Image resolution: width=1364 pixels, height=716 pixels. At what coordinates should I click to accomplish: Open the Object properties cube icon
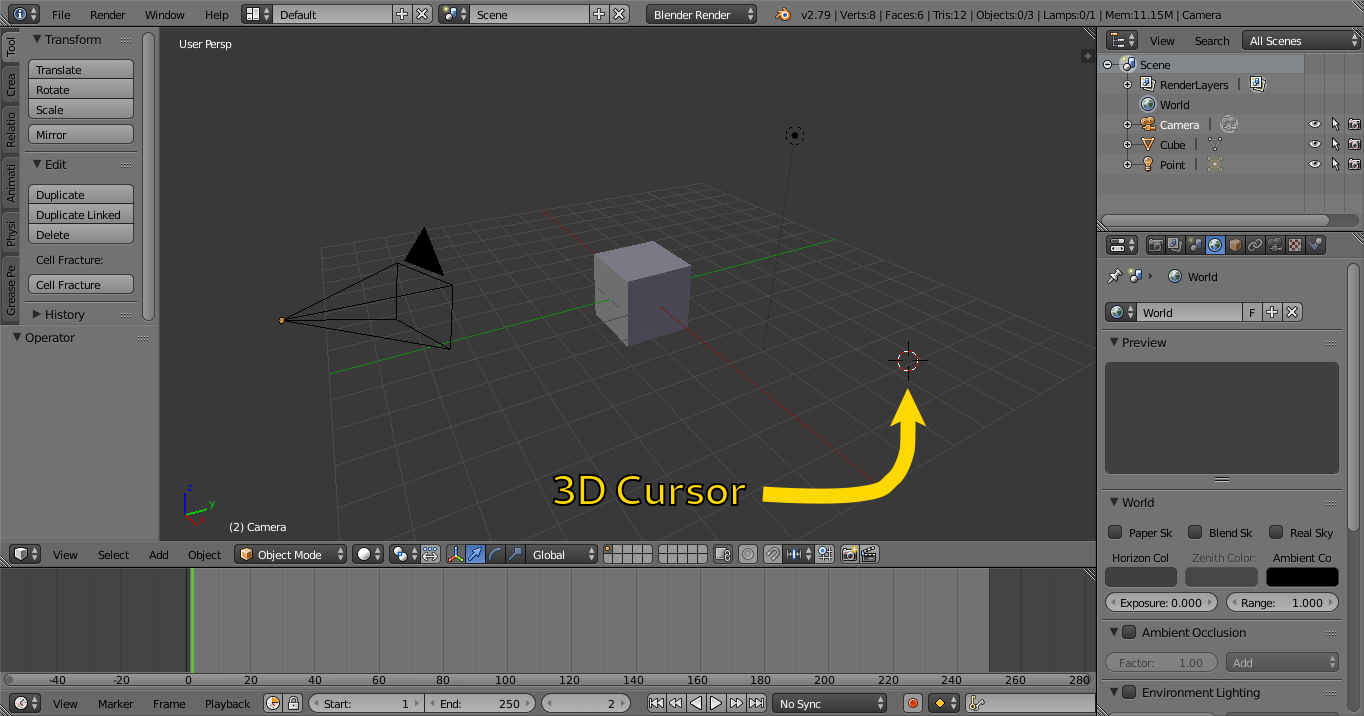[x=1235, y=245]
